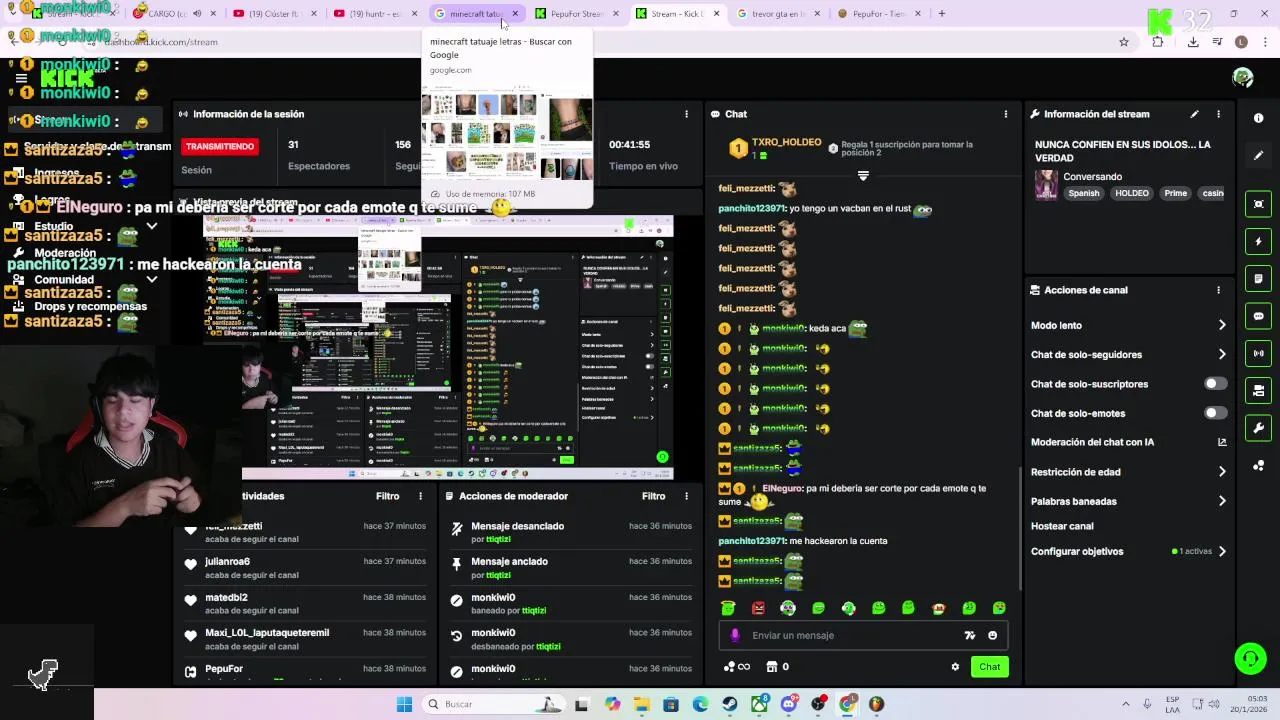The image size is (1280, 720).
Task: Click the Prime stream tag
Action: [1175, 193]
